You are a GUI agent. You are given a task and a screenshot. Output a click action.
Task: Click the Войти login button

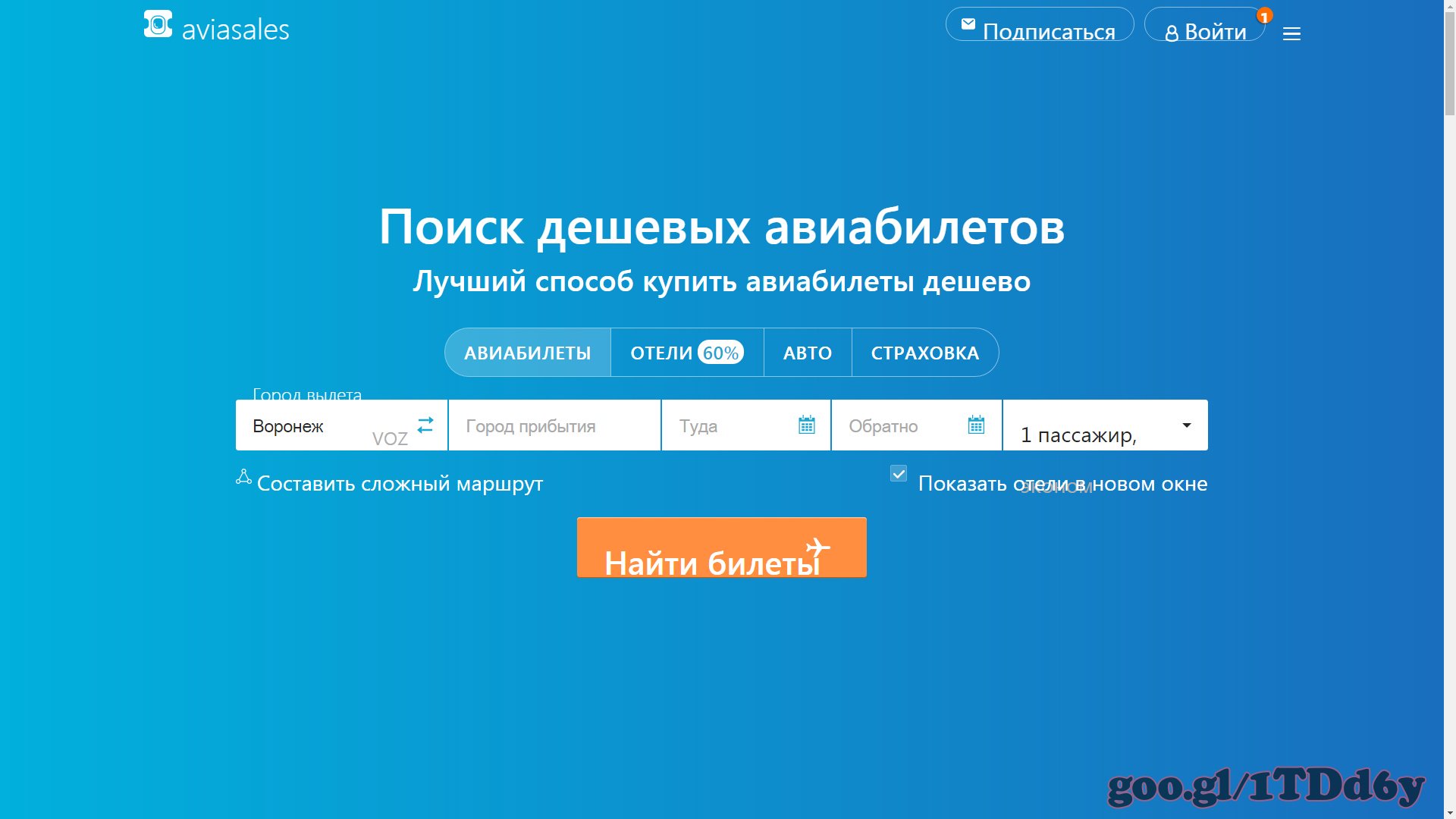1205,30
